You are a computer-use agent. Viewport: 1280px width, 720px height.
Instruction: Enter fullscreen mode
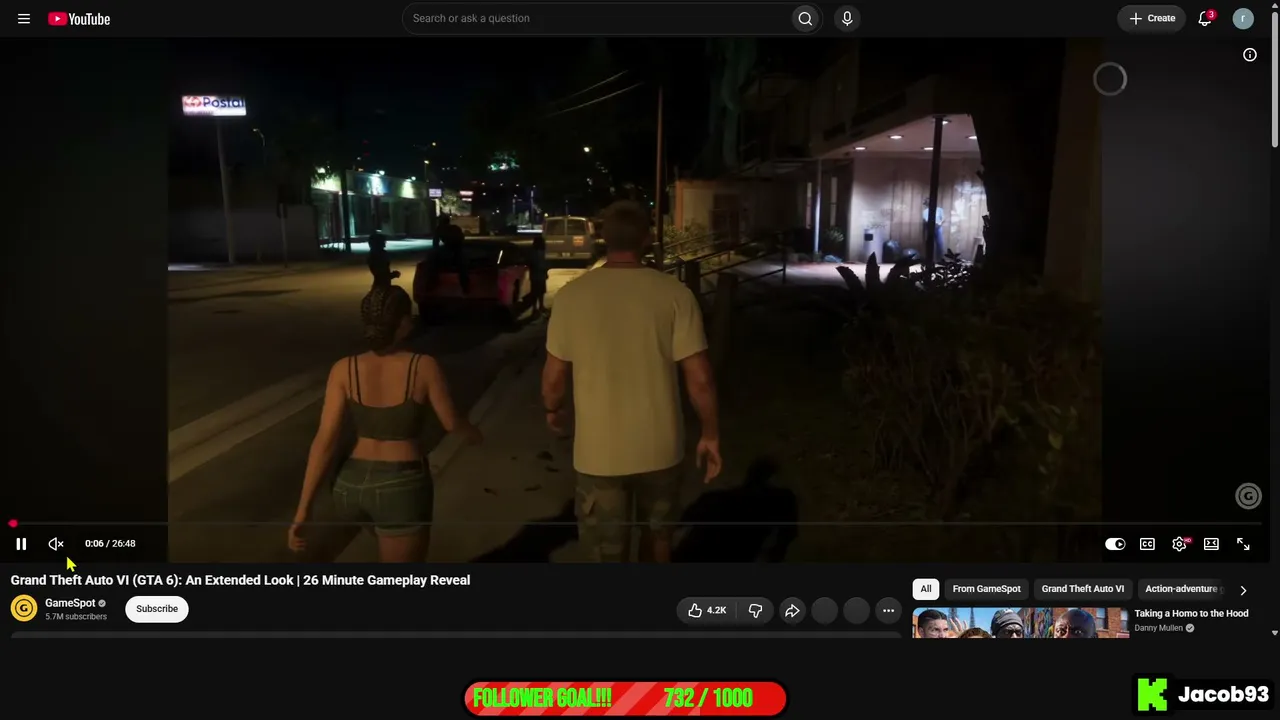point(1243,544)
